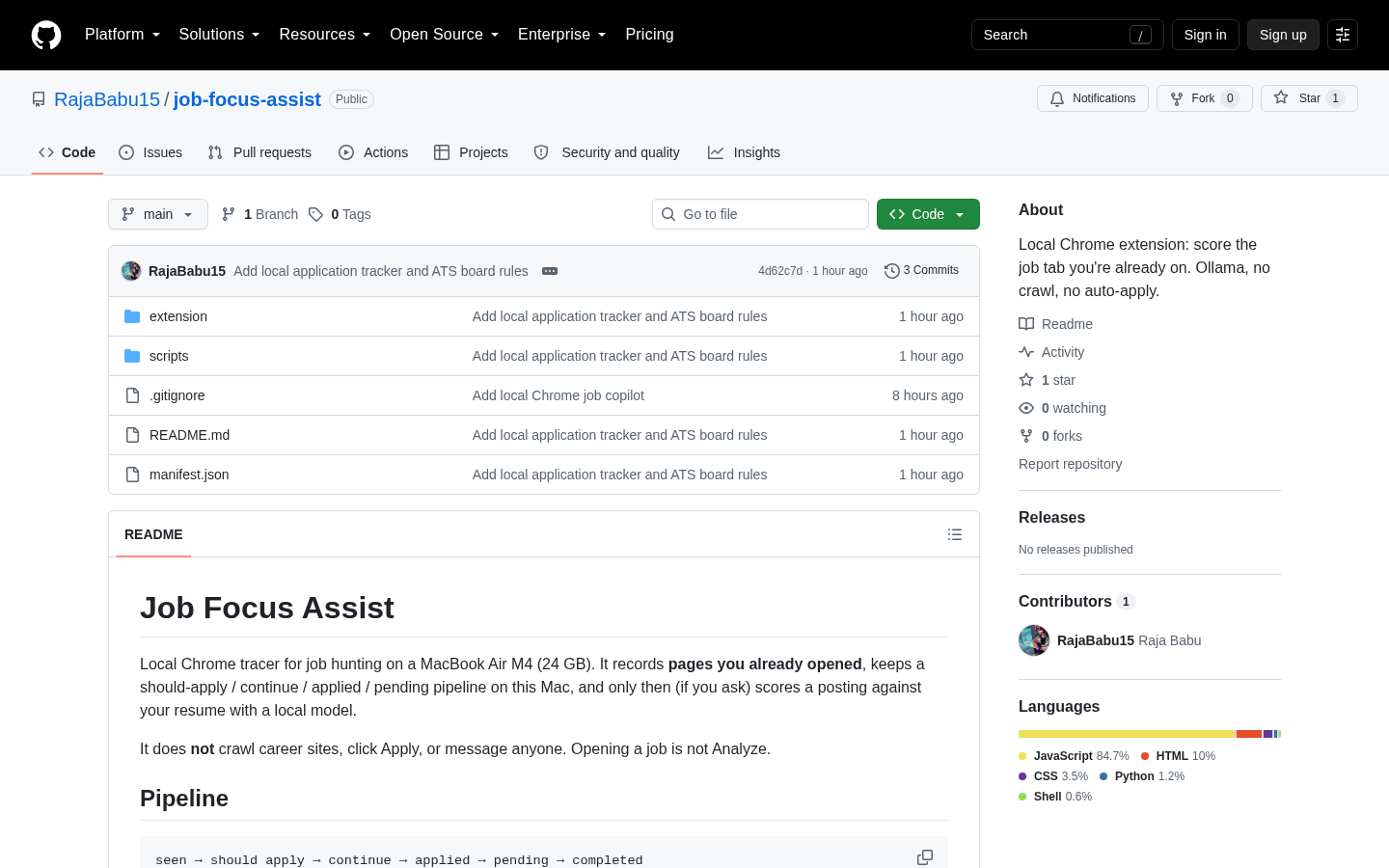The width and height of the screenshot is (1389, 868).
Task: Open the README.md file
Action: pos(190,435)
